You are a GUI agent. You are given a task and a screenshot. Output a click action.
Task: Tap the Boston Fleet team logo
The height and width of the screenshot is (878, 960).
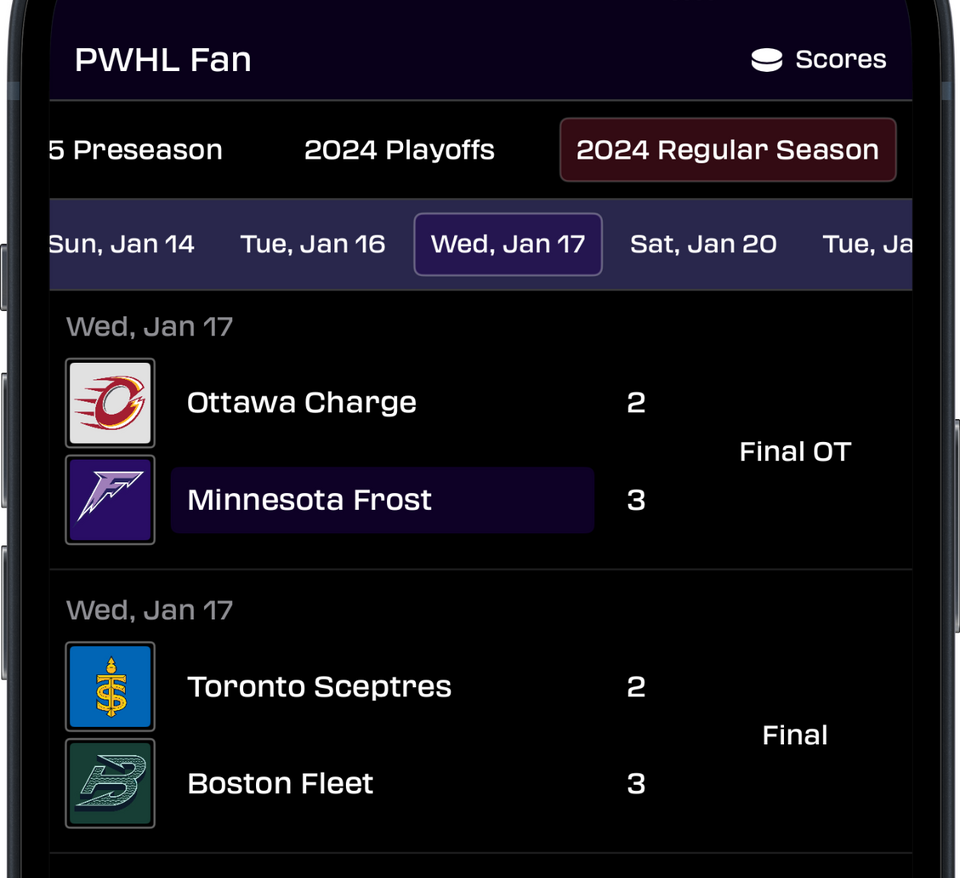click(110, 783)
